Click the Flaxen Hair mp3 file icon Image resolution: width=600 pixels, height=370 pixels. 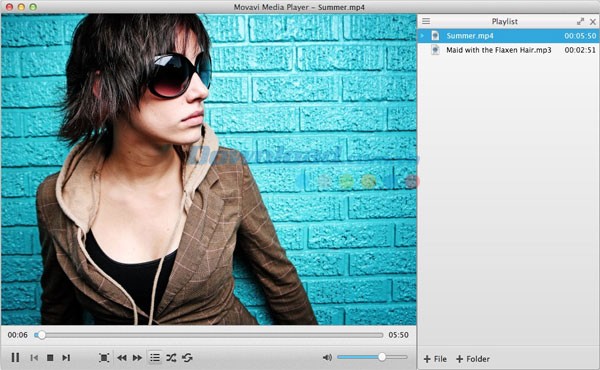point(435,50)
